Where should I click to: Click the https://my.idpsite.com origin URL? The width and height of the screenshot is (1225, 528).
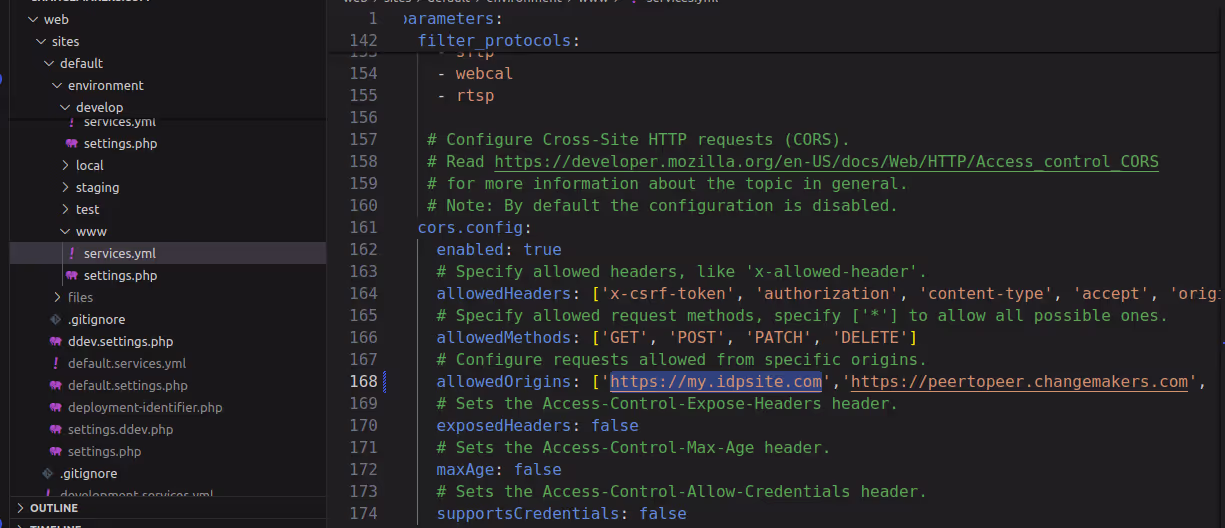(716, 382)
